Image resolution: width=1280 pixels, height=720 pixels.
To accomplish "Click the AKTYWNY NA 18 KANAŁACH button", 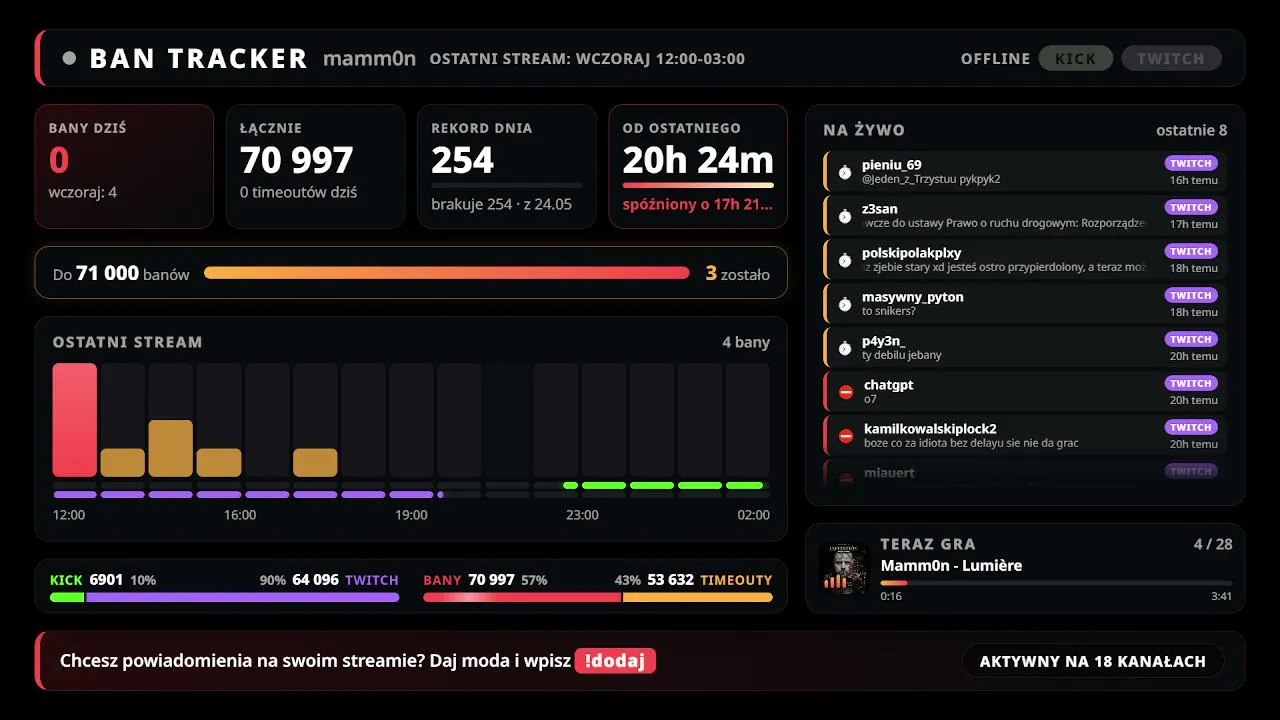I will 1093,661.
